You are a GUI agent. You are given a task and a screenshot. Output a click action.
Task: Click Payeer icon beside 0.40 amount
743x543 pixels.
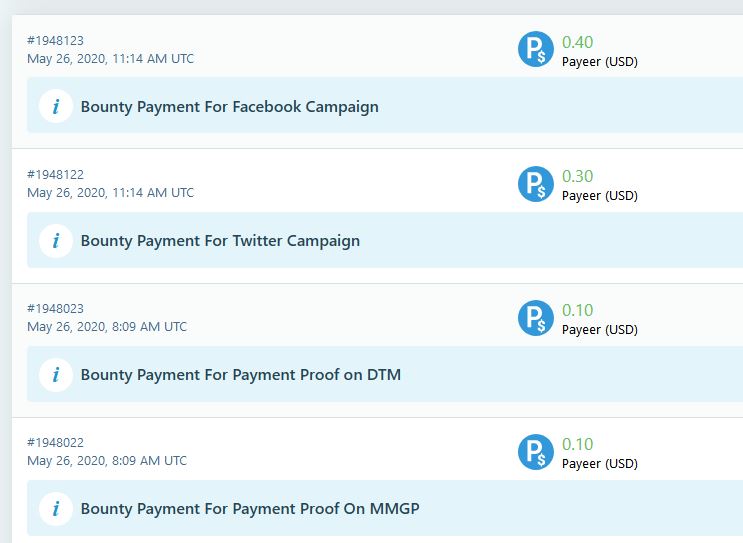pyautogui.click(x=535, y=50)
